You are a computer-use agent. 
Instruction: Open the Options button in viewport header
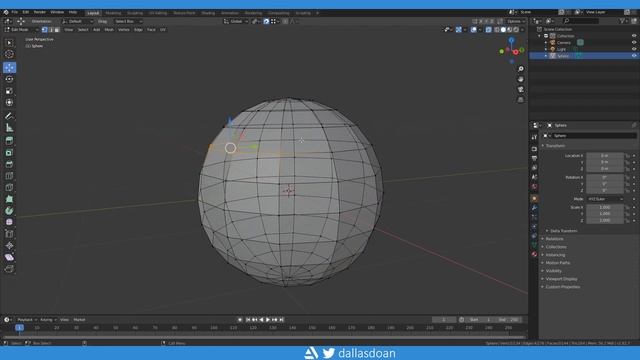516,21
